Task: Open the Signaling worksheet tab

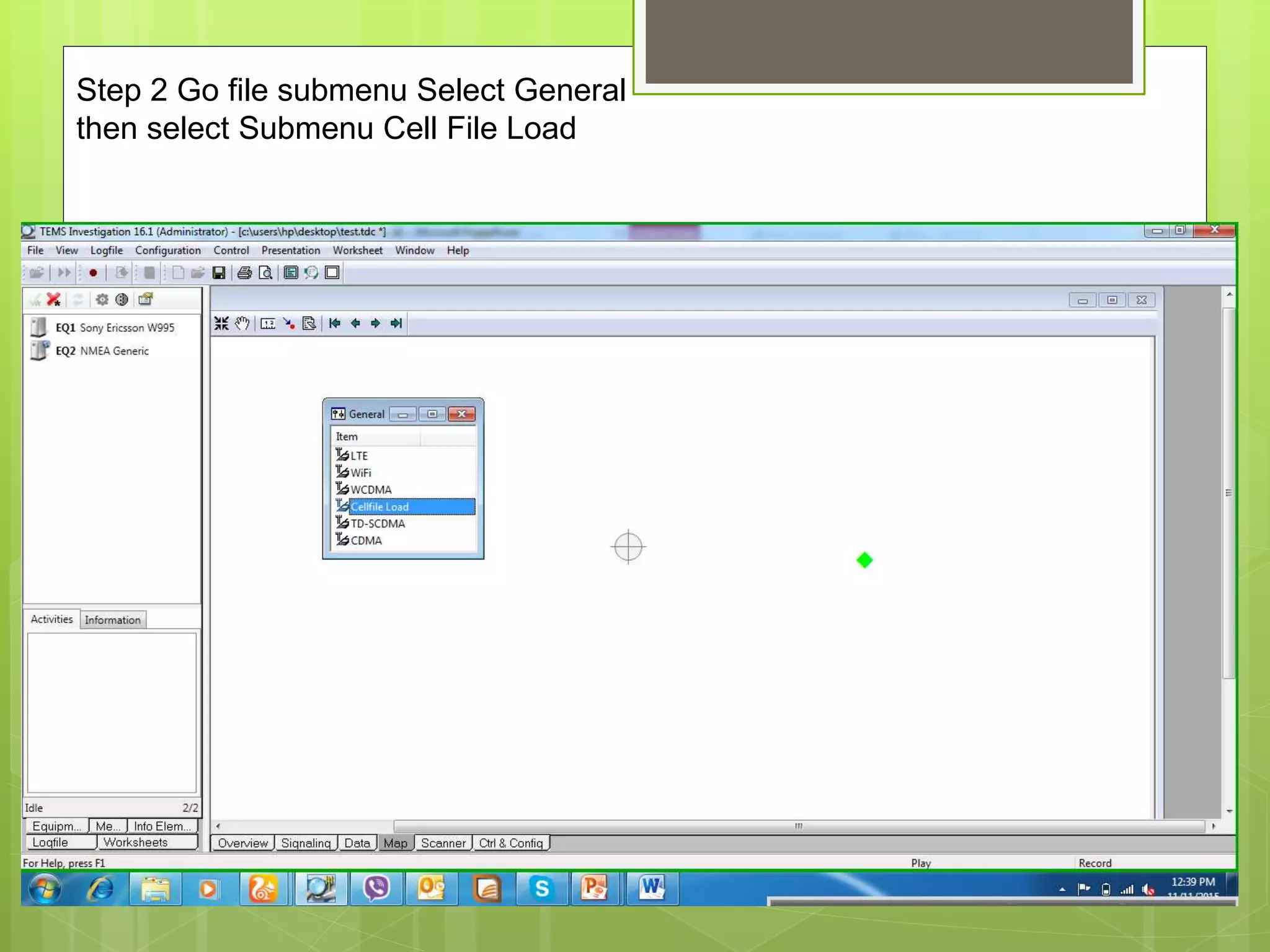Action: click(306, 843)
